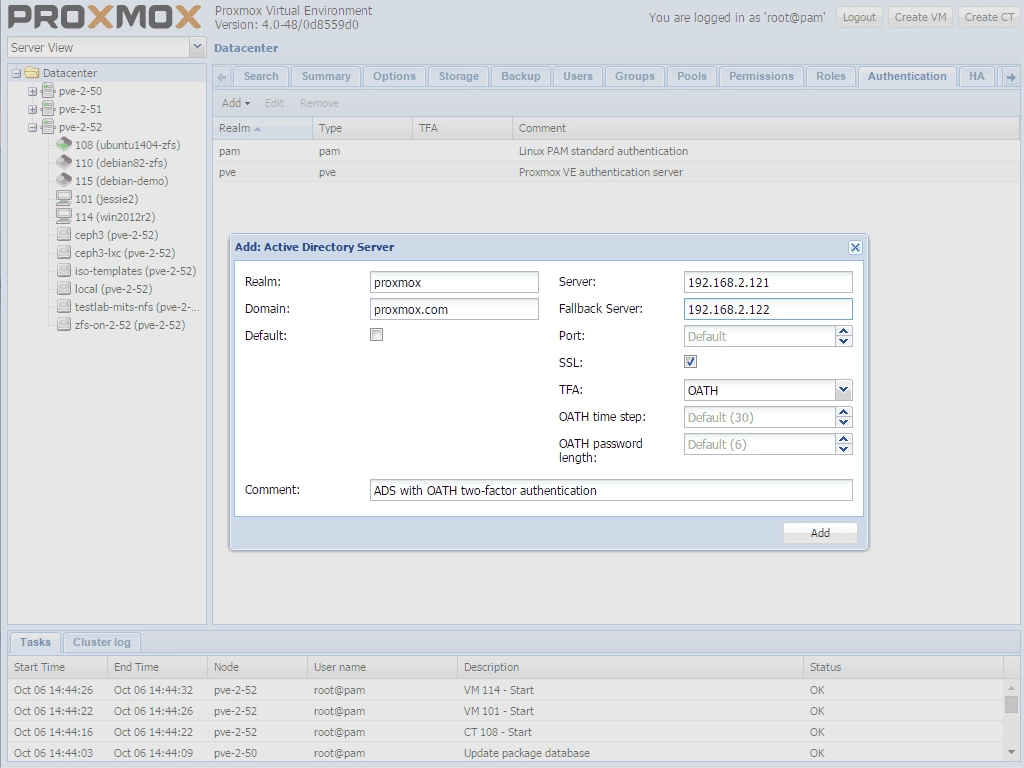Screen dimensions: 1024x768
Task: Toggle the Default realm checkbox
Action: coord(376,335)
